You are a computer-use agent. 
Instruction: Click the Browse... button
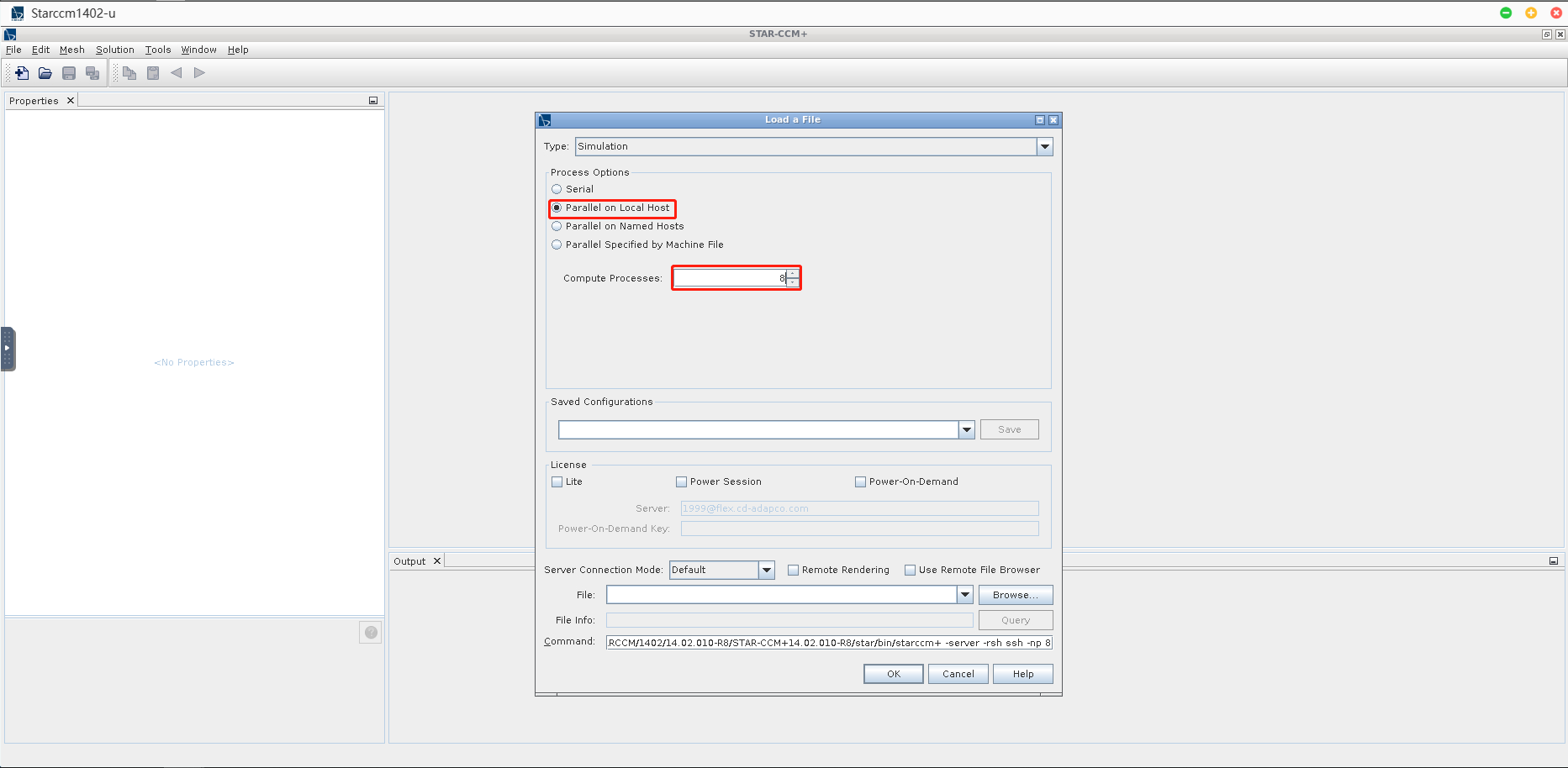(x=1016, y=595)
